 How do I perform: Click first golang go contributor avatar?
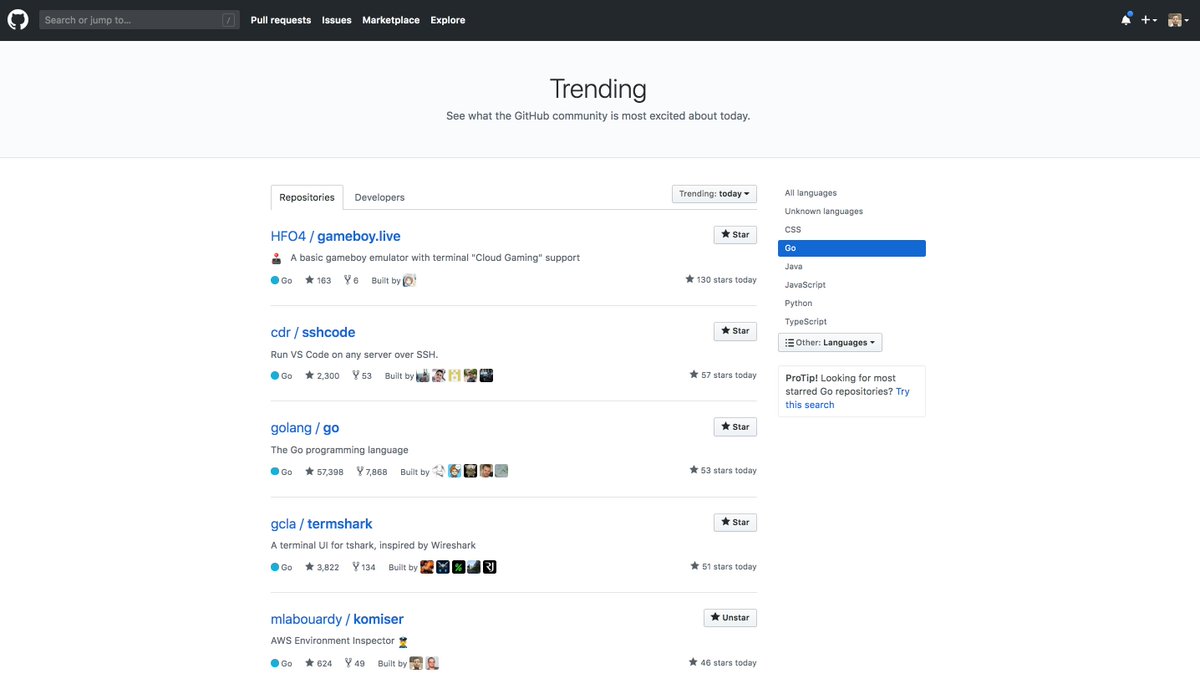point(438,471)
